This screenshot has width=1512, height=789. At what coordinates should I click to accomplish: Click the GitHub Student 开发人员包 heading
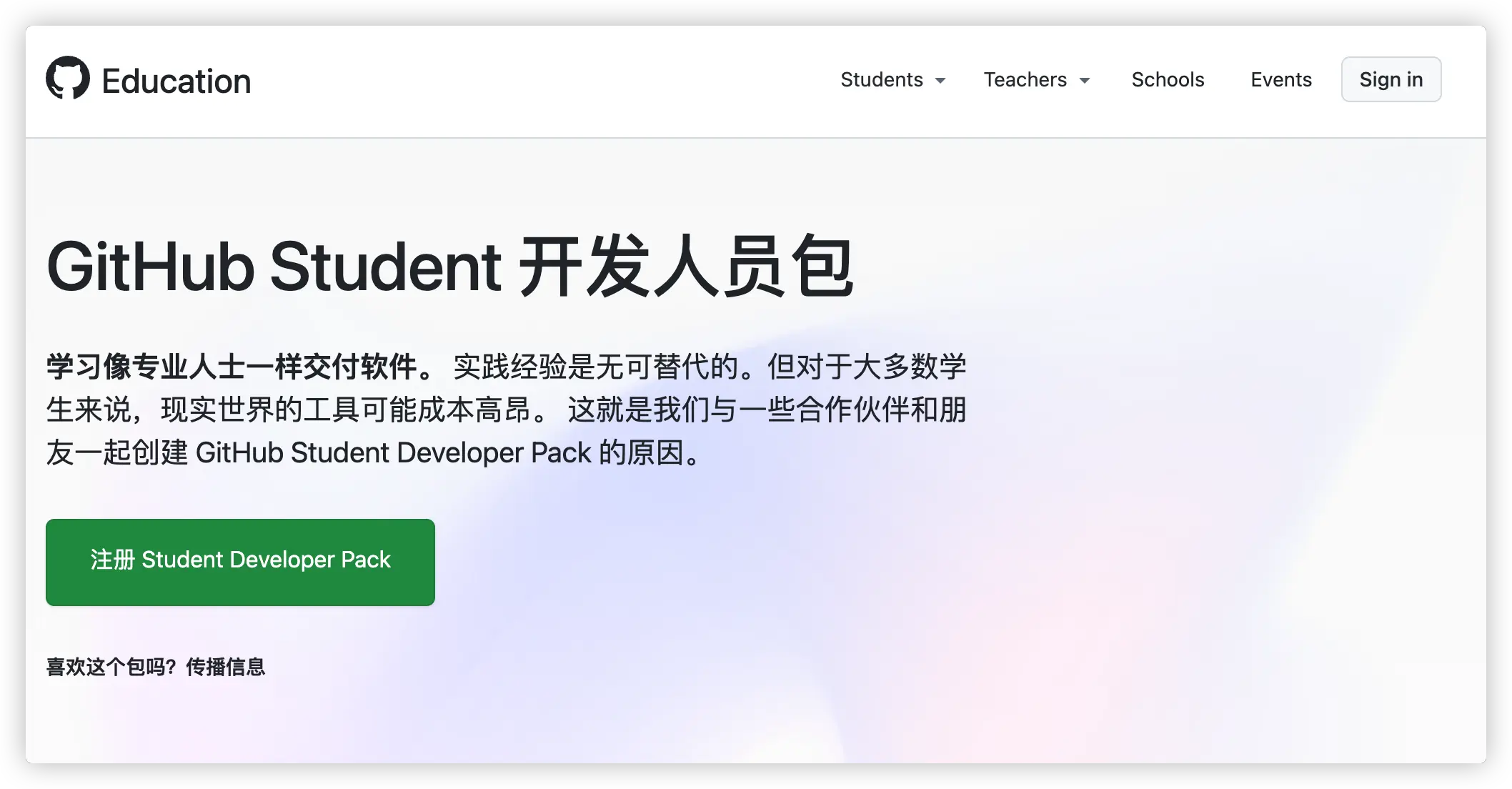tap(450, 267)
